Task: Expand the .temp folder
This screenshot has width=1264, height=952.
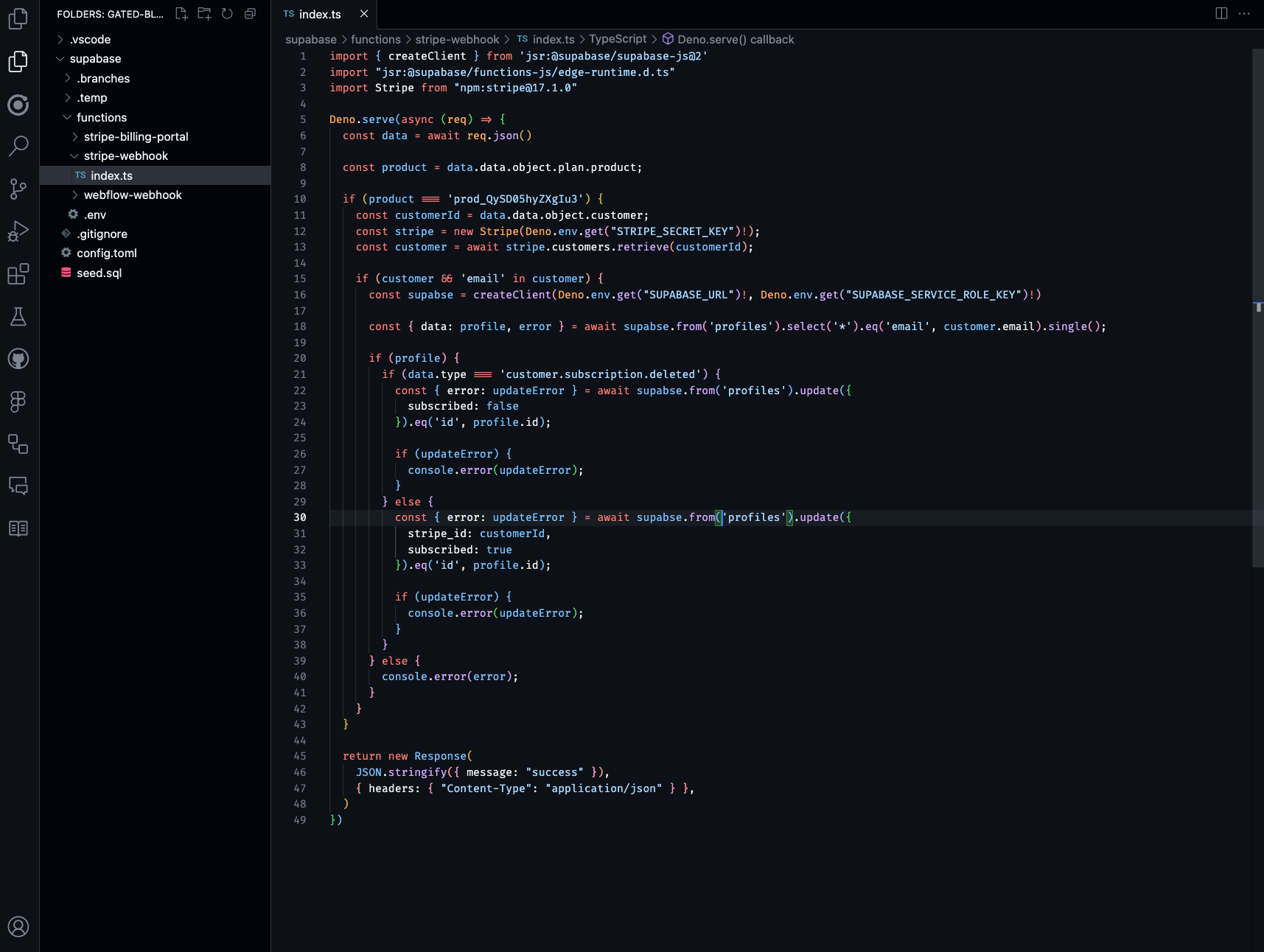Action: (155, 98)
